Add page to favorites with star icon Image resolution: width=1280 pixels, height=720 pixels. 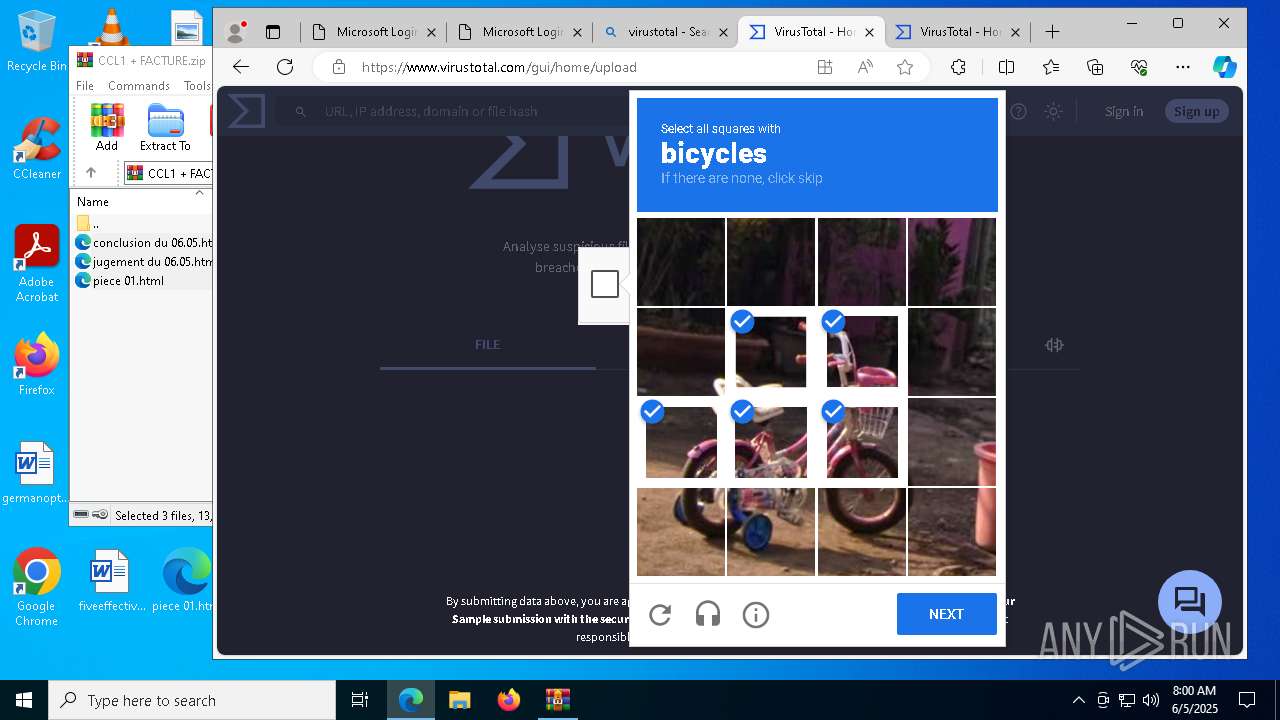(905, 67)
